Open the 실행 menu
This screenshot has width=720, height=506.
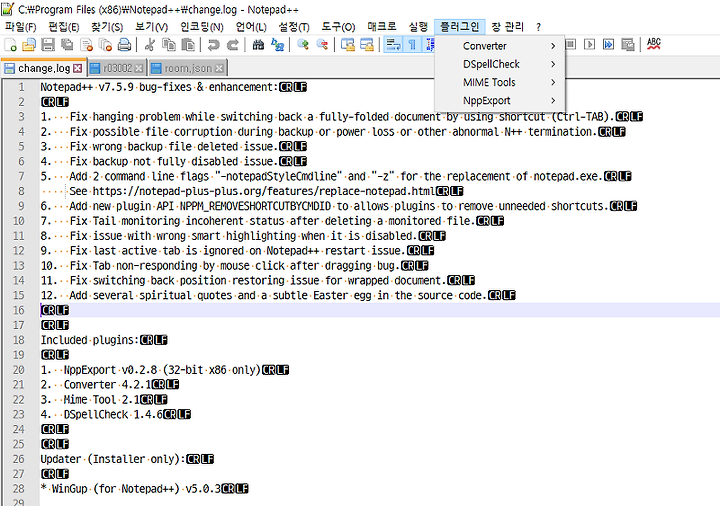pyautogui.click(x=418, y=27)
